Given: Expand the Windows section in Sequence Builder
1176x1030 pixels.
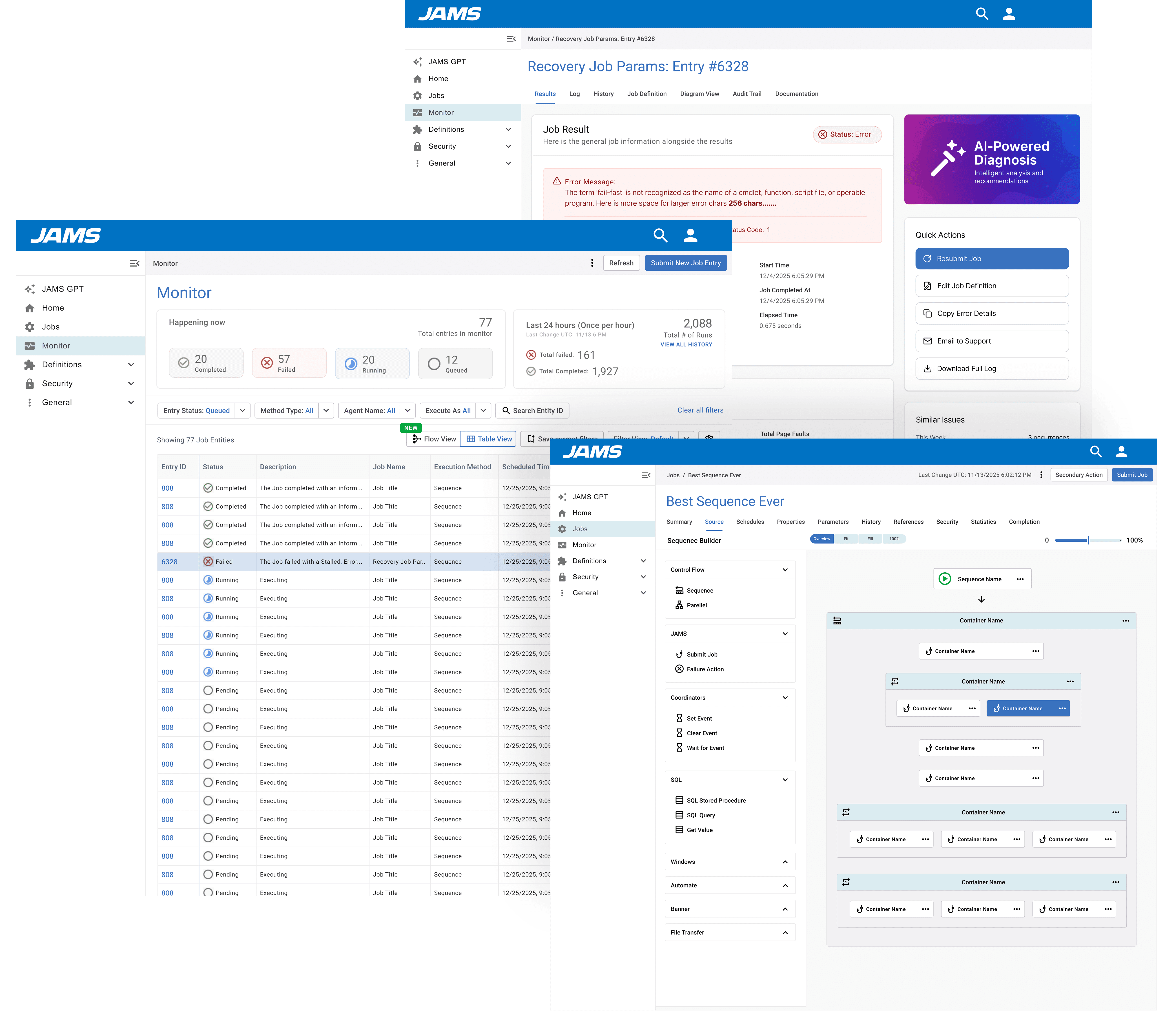Looking at the screenshot, I should pos(785,862).
